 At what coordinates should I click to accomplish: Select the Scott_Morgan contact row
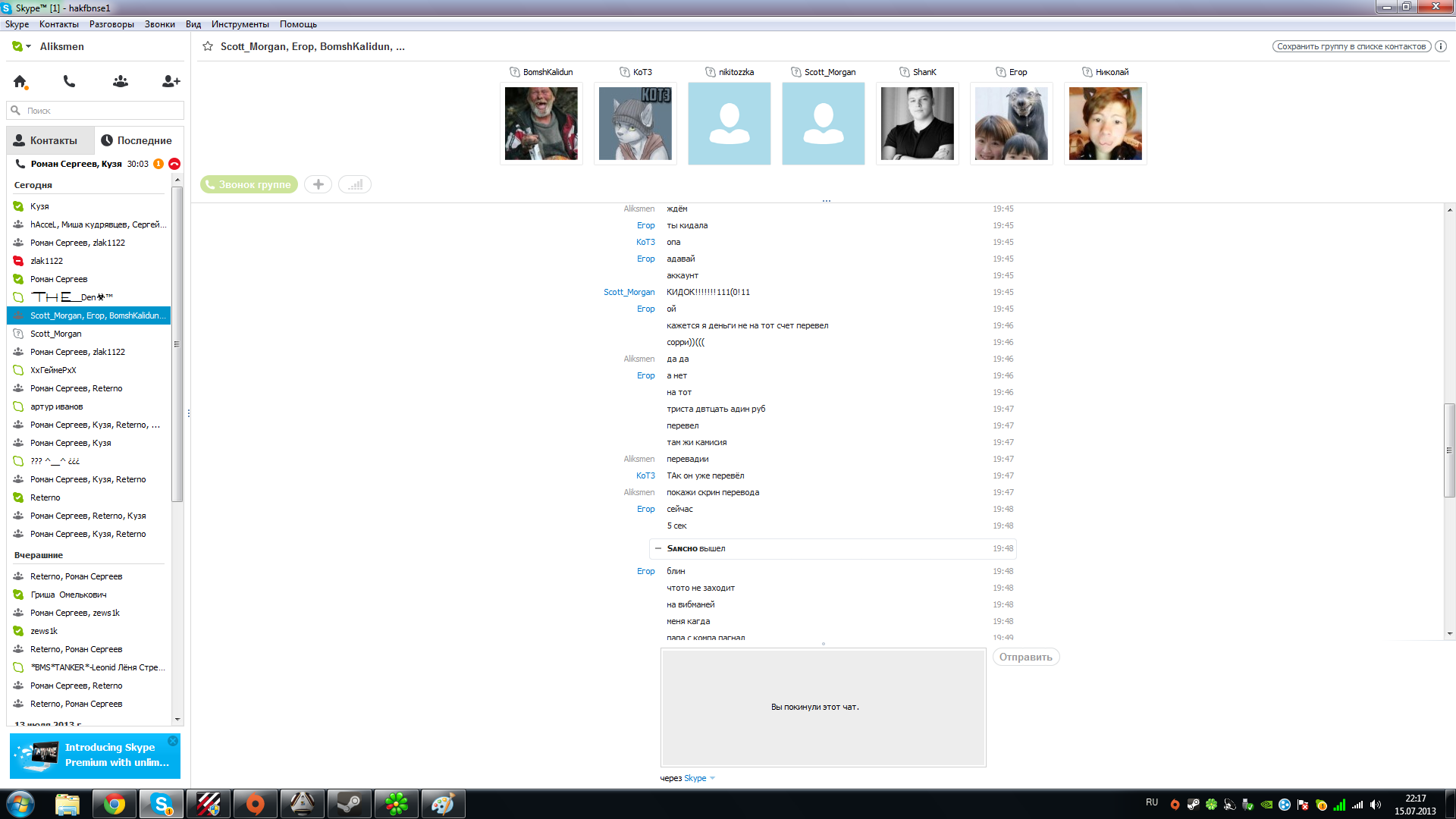89,334
